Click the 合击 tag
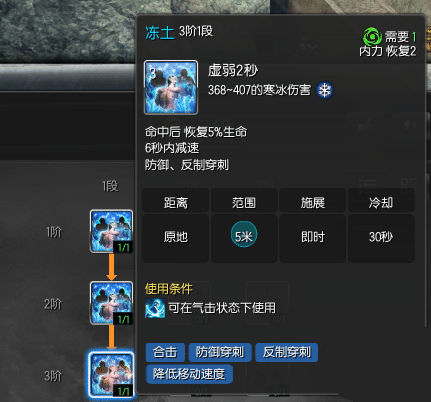431x402 pixels. click(x=165, y=352)
